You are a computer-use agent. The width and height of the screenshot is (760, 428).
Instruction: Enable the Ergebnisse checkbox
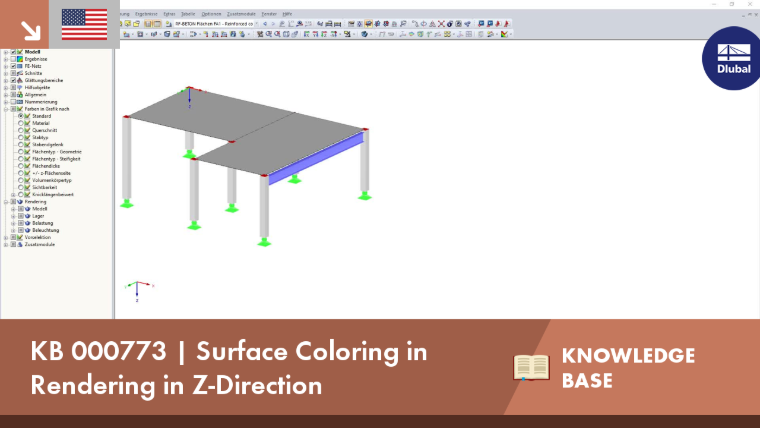coord(13,59)
